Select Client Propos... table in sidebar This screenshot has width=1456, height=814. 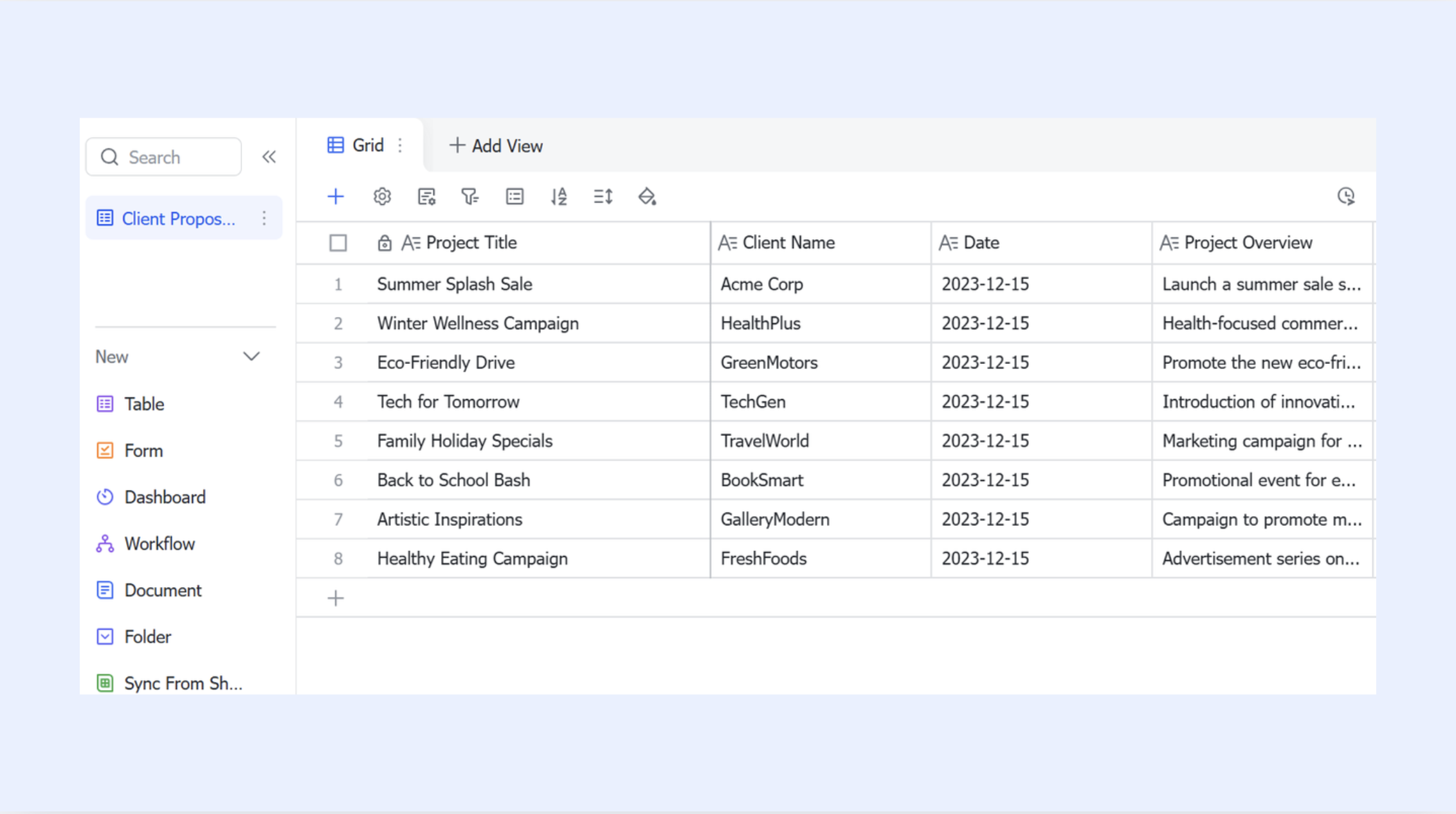tap(184, 218)
